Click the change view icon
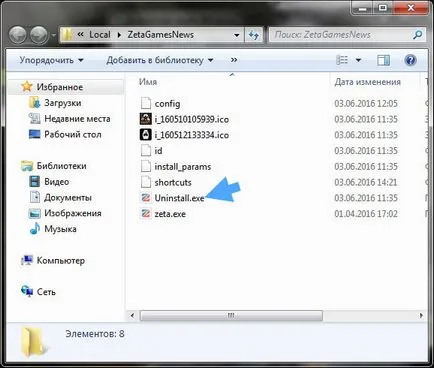 [342, 60]
